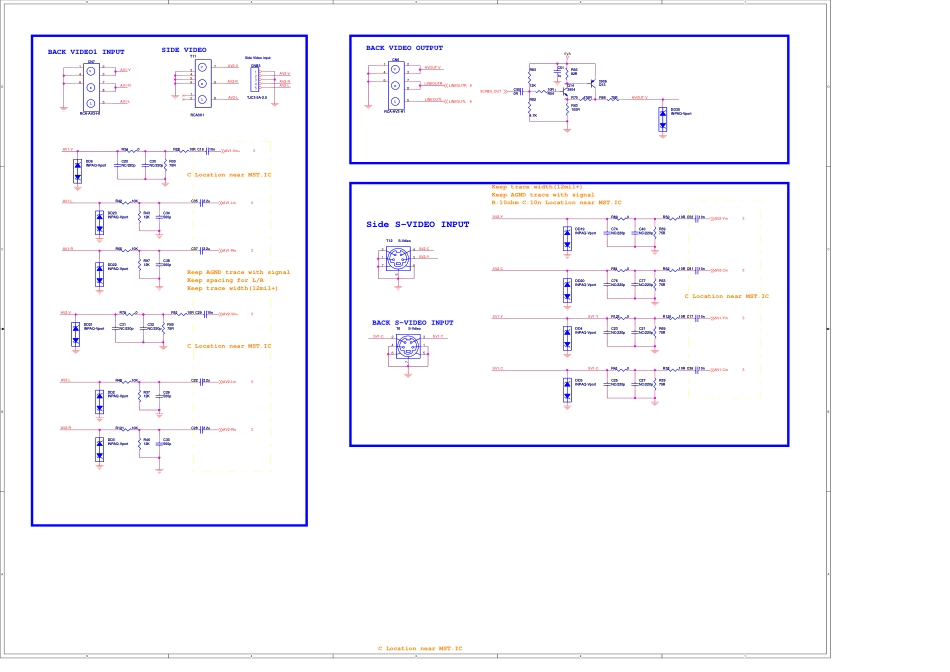Click the SIDE VIDEO section heading
The height and width of the screenshot is (672, 950).
tap(184, 49)
